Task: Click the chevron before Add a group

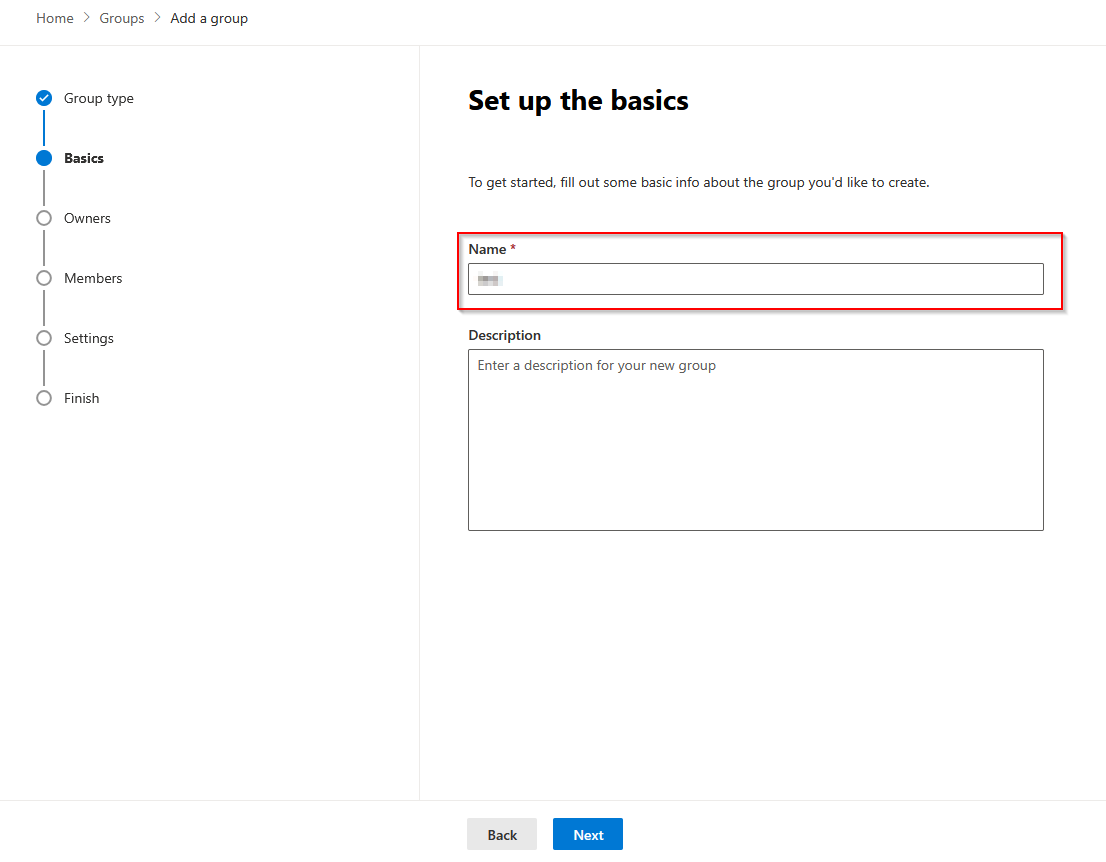Action: 158,18
